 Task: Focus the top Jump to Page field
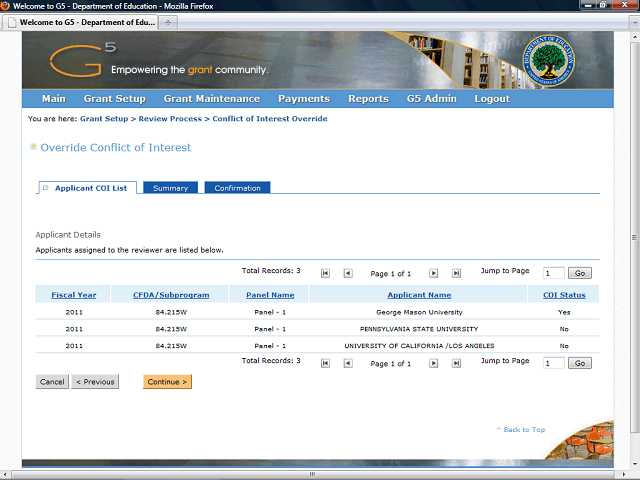click(553, 273)
